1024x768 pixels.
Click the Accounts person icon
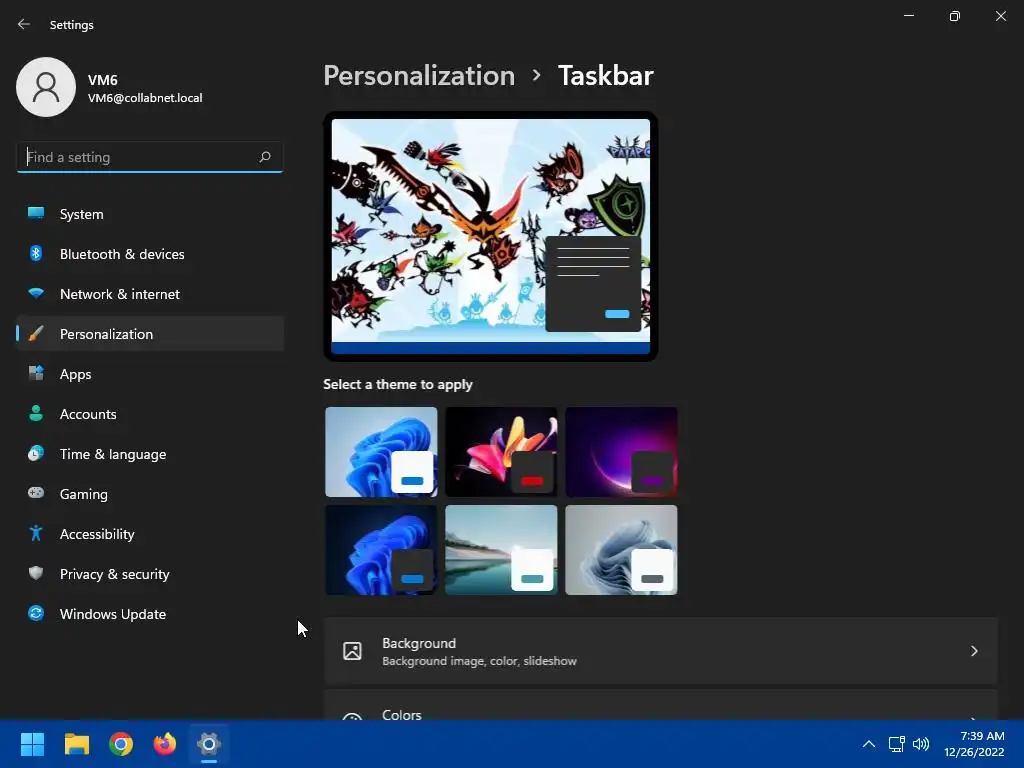coord(36,413)
